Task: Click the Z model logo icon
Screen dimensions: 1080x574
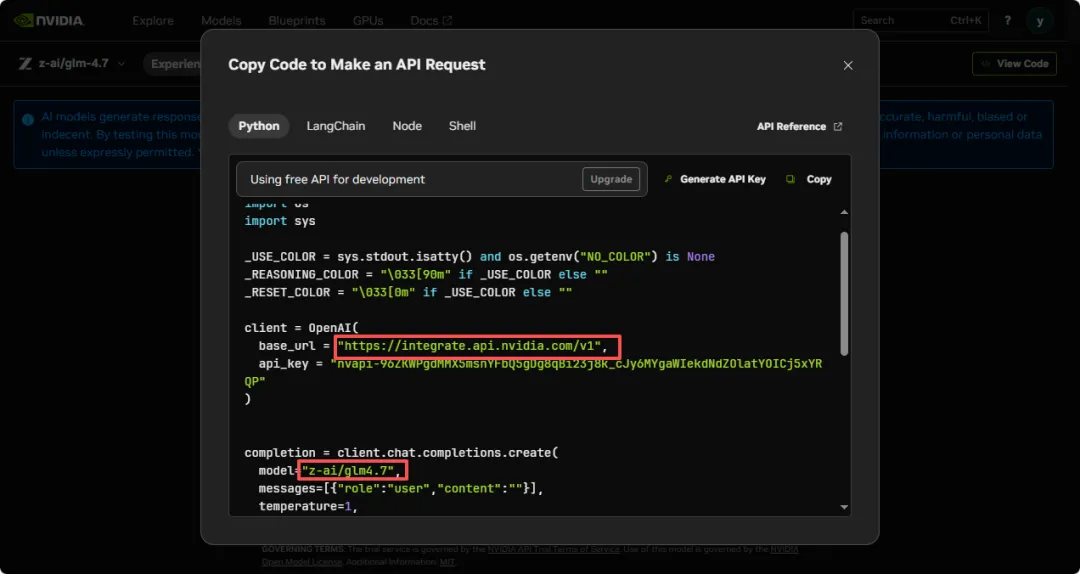Action: [25, 63]
